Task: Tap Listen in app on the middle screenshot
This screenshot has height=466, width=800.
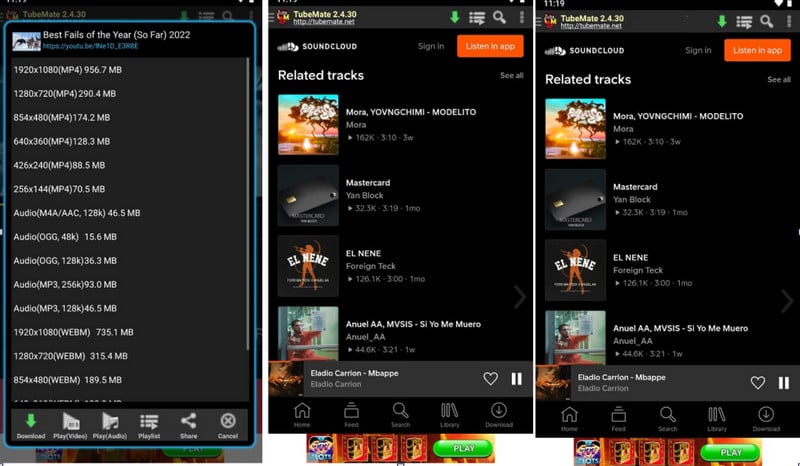Action: pos(490,46)
